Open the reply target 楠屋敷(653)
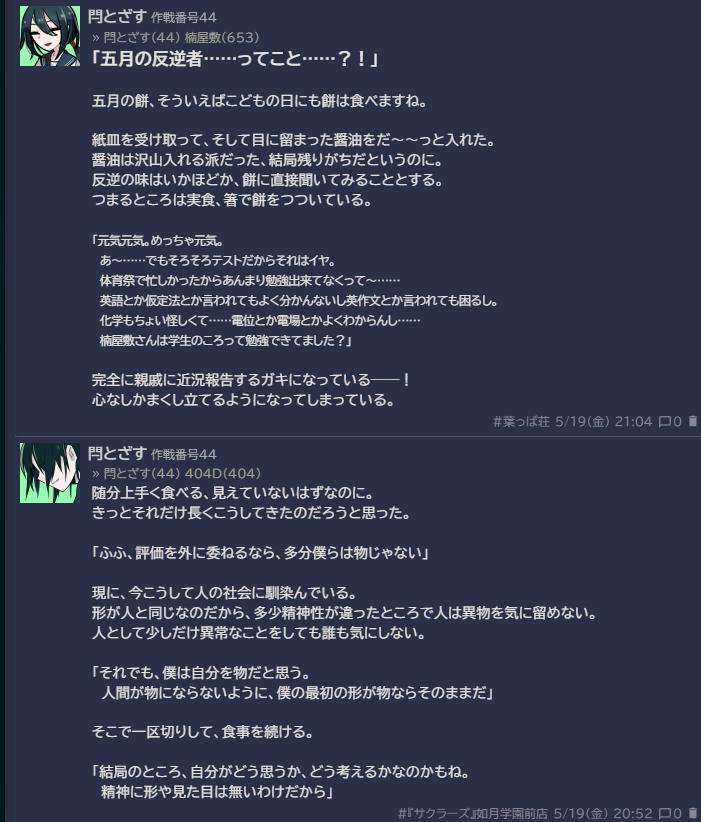The width and height of the screenshot is (701, 822). tap(222, 37)
